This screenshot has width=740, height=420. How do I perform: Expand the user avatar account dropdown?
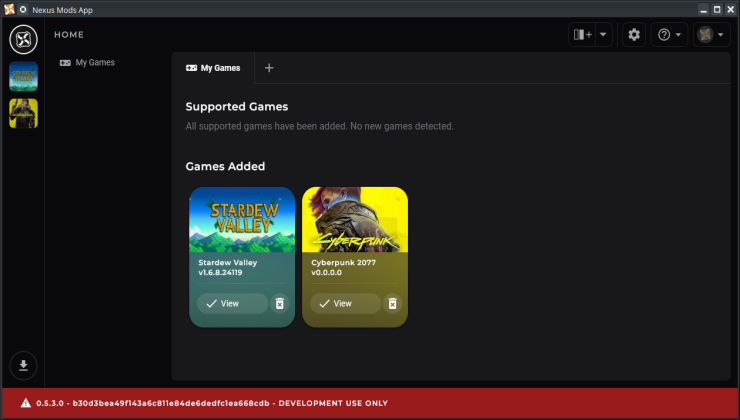pos(711,35)
